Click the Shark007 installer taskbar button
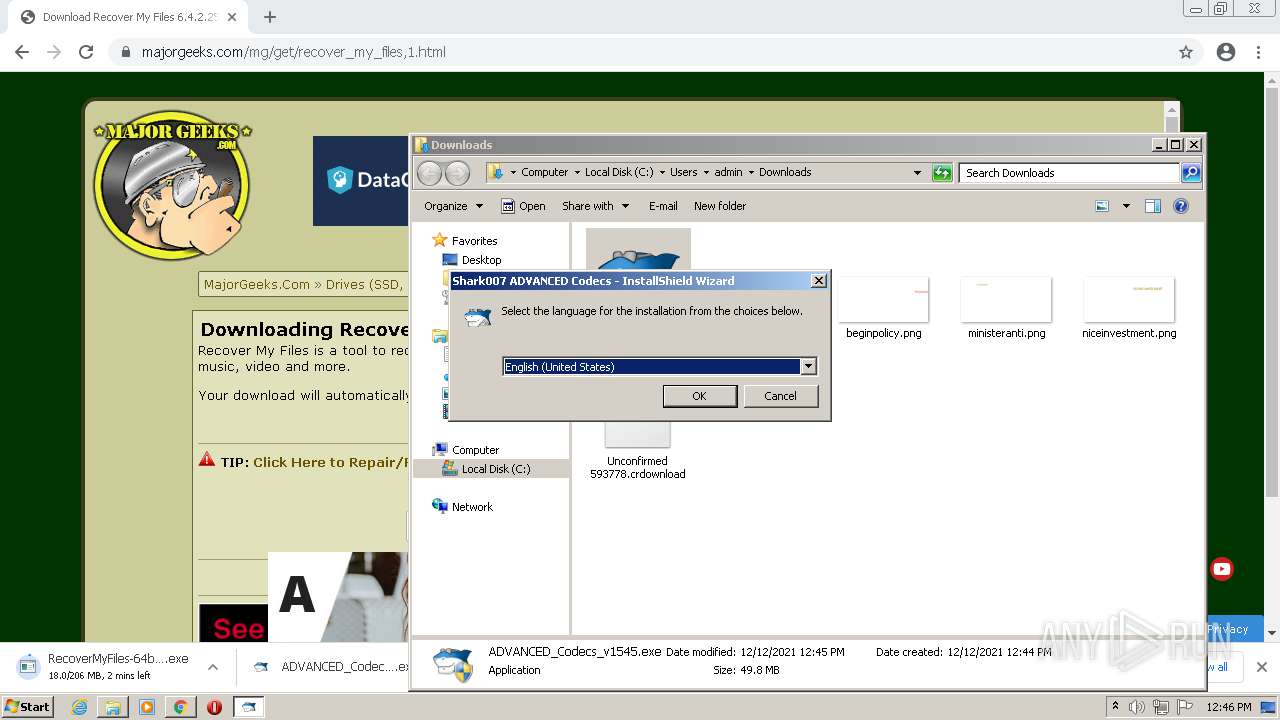 point(248,707)
